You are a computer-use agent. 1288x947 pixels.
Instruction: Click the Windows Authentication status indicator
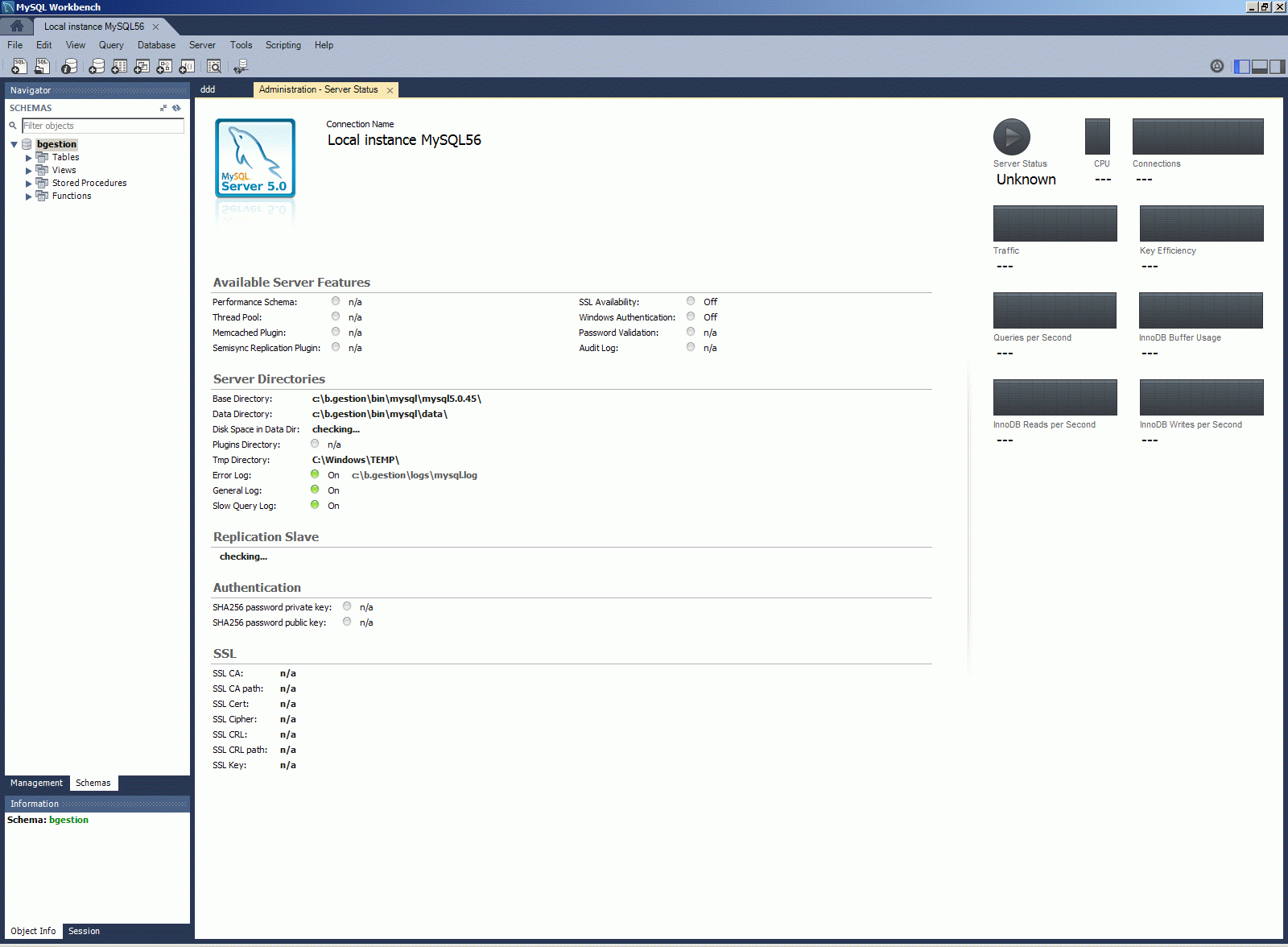tap(691, 316)
